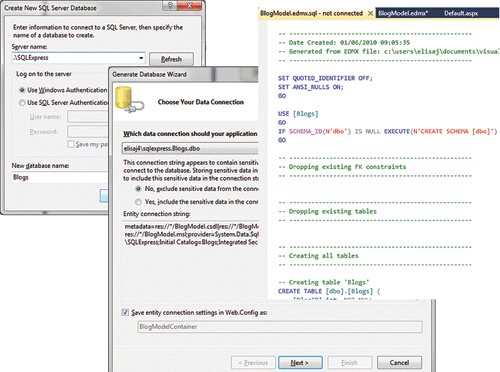500x372 pixels.
Task: Click the Cancel button in wizard
Action: pyautogui.click(x=399, y=363)
